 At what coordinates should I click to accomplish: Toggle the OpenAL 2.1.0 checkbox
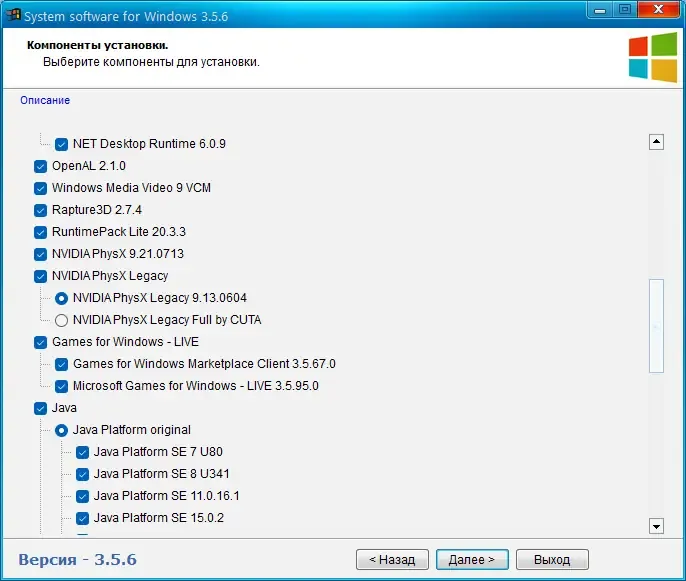tap(40, 166)
